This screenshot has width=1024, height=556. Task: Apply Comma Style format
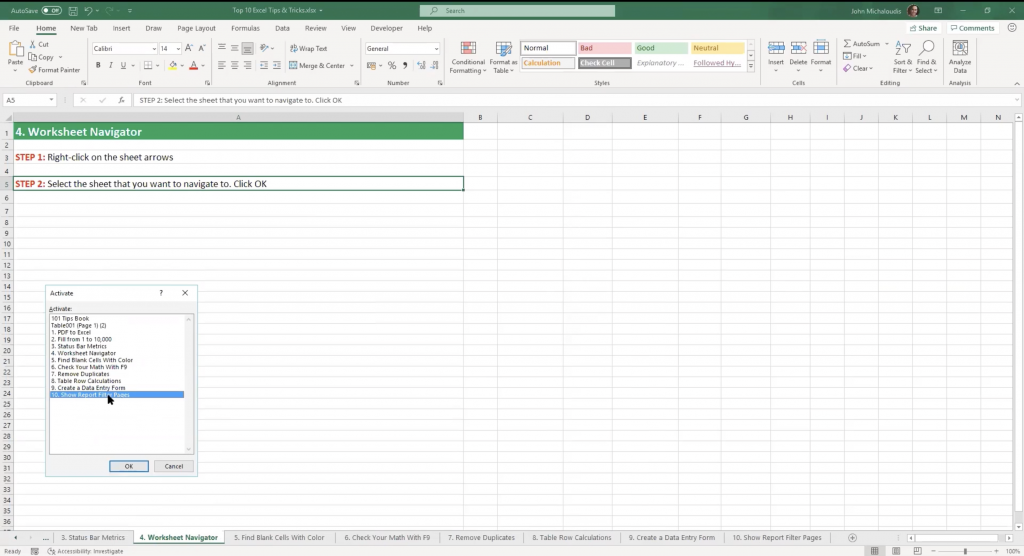[x=405, y=65]
